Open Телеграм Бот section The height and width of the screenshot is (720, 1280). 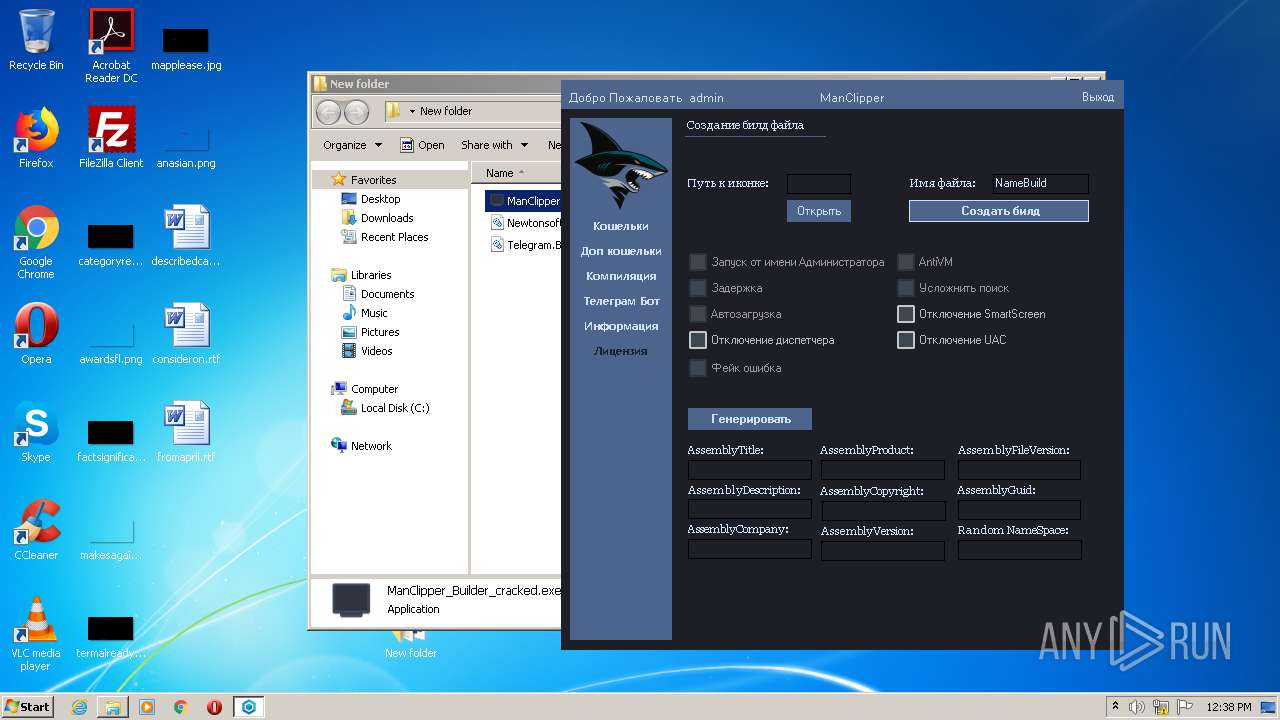621,301
